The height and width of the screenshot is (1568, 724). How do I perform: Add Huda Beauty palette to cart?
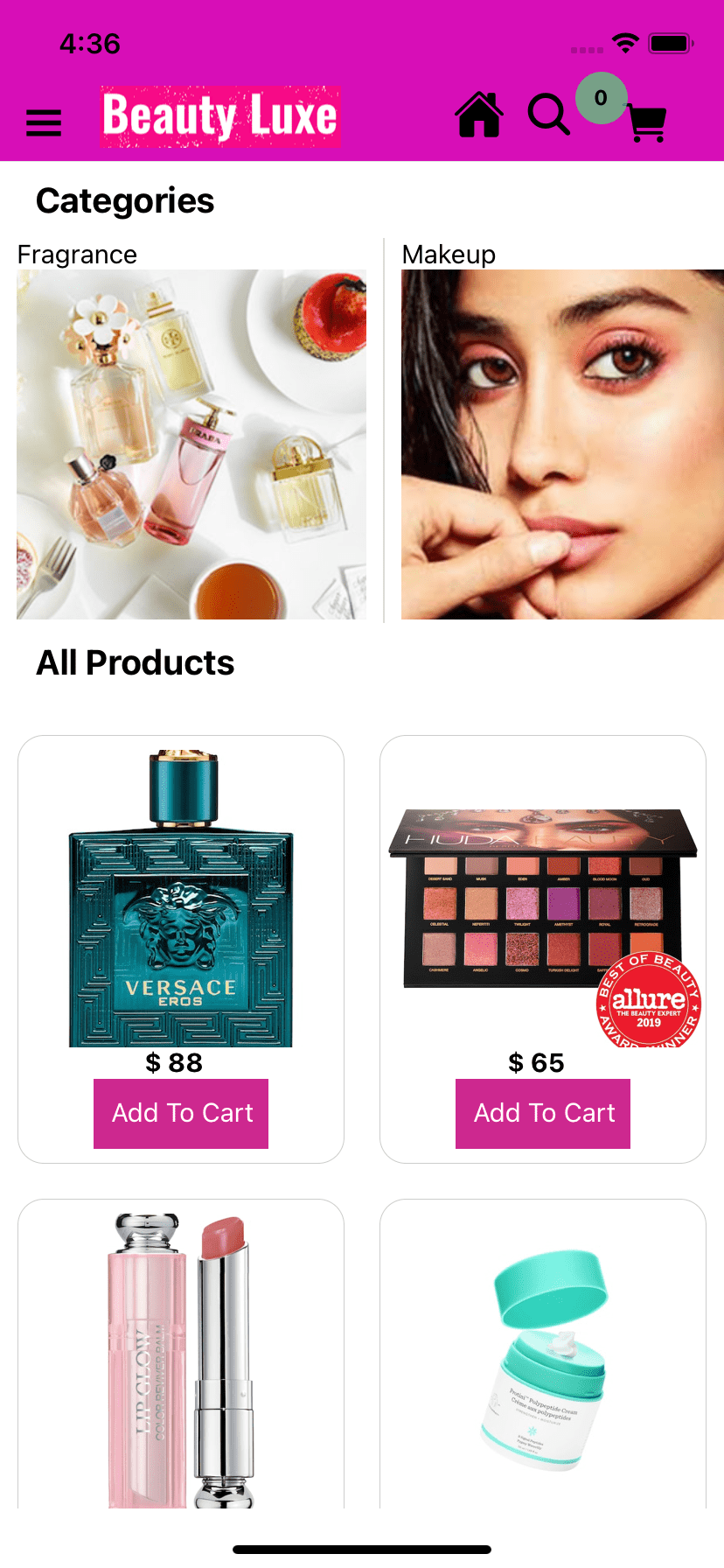(543, 1113)
